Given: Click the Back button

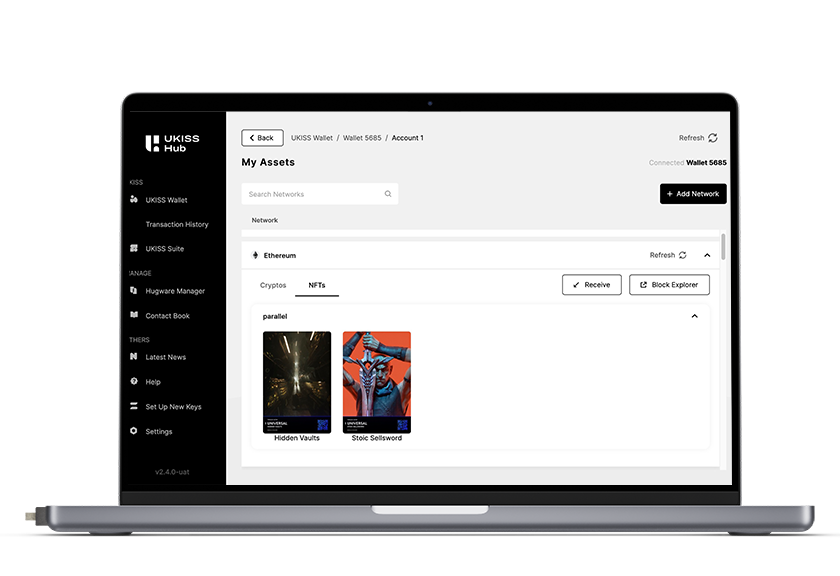Looking at the screenshot, I should (x=262, y=138).
